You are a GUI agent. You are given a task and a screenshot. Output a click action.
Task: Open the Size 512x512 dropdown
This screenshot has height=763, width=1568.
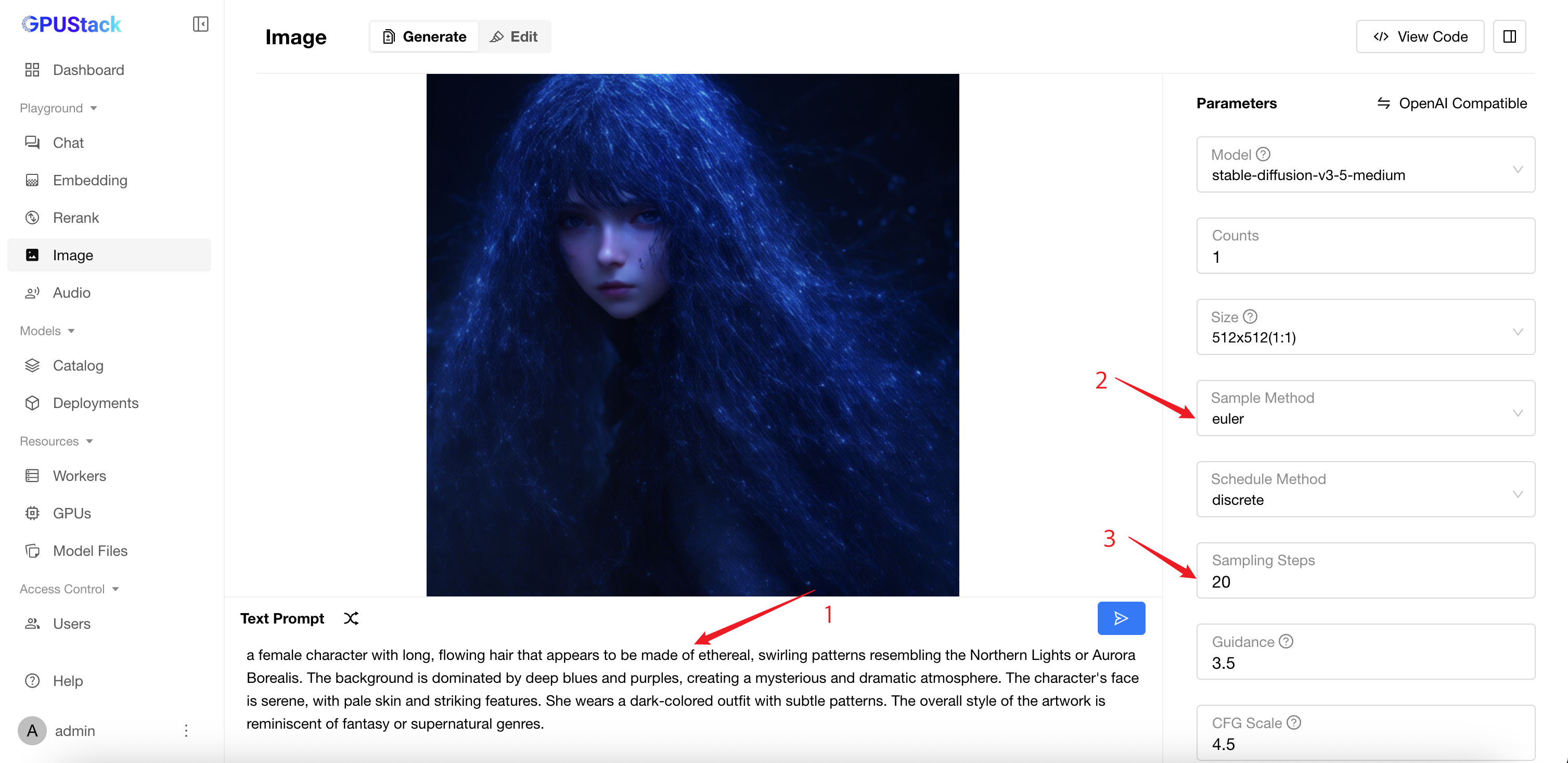click(x=1365, y=326)
